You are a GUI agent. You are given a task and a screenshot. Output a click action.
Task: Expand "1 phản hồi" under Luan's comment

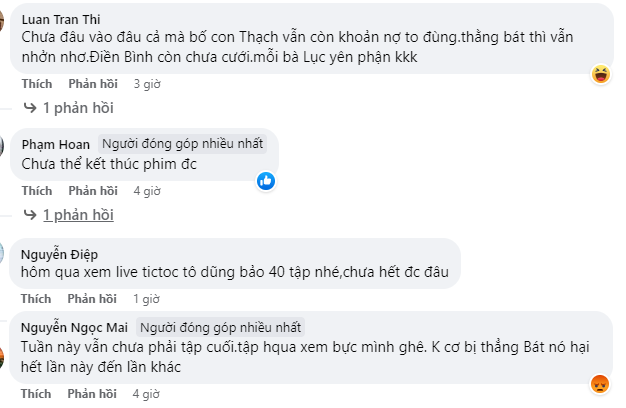point(78,107)
